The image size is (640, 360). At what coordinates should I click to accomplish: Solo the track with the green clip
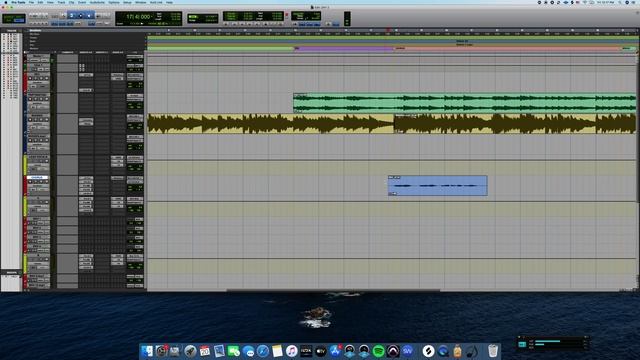[x=41, y=99]
